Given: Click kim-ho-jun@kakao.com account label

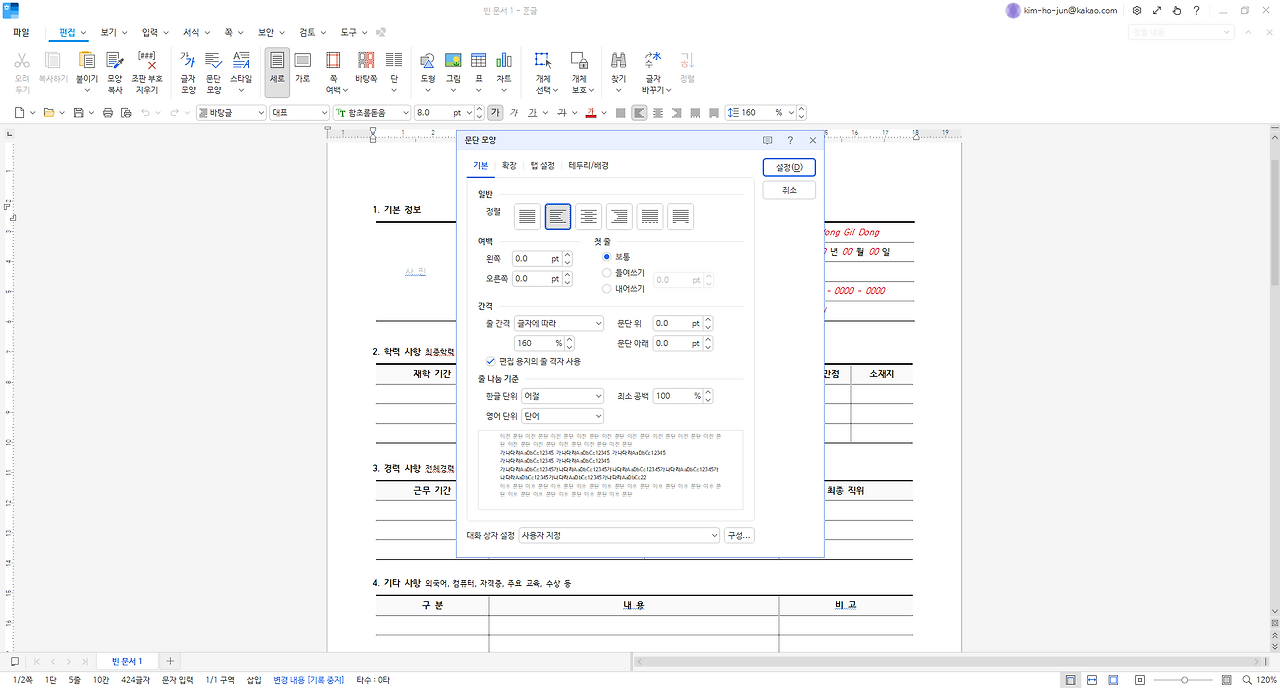Looking at the screenshot, I should click(x=1070, y=10).
